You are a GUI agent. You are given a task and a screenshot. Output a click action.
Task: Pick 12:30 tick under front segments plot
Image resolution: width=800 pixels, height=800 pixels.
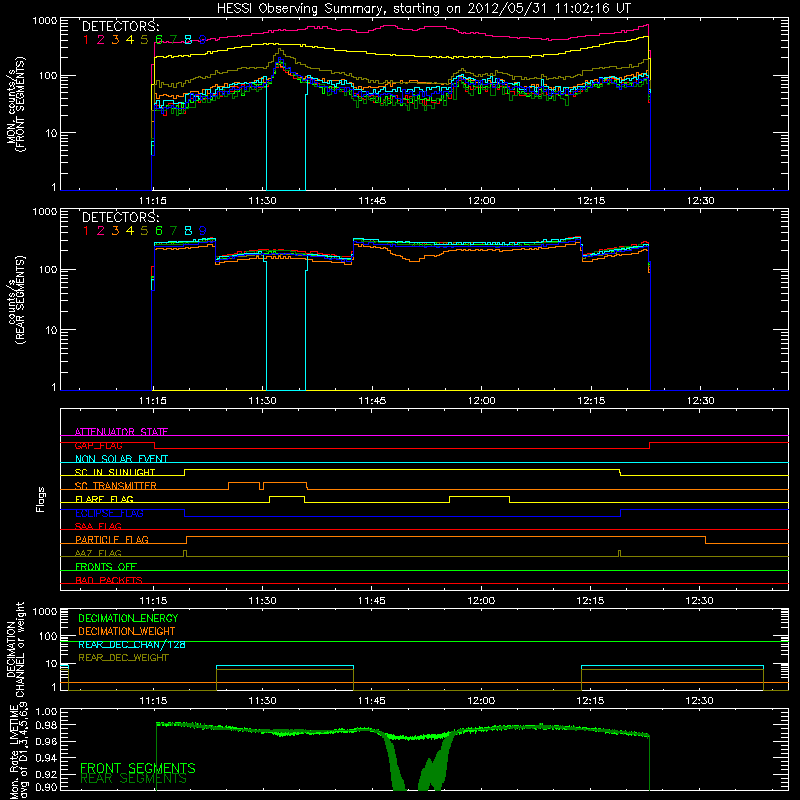700,201
